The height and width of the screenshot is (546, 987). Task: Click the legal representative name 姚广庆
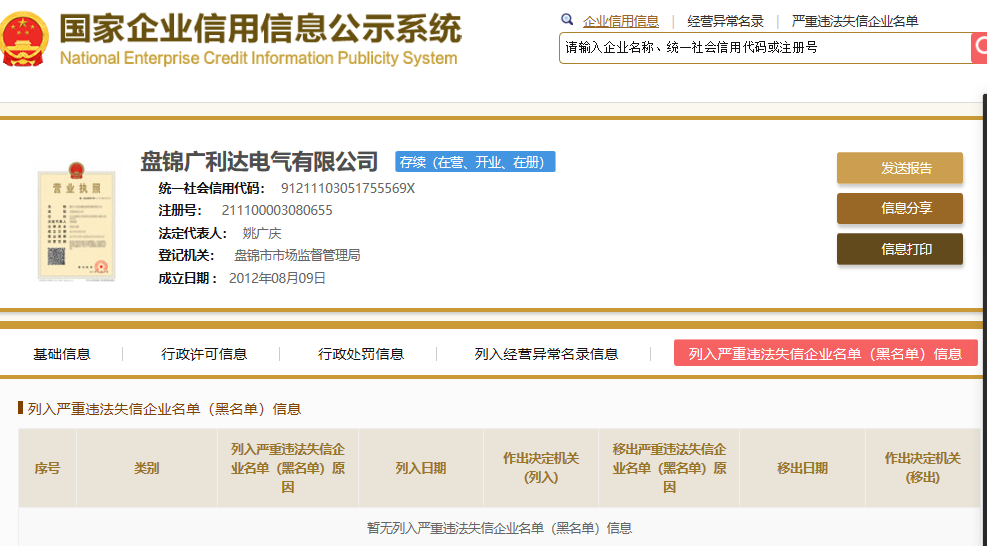262,234
